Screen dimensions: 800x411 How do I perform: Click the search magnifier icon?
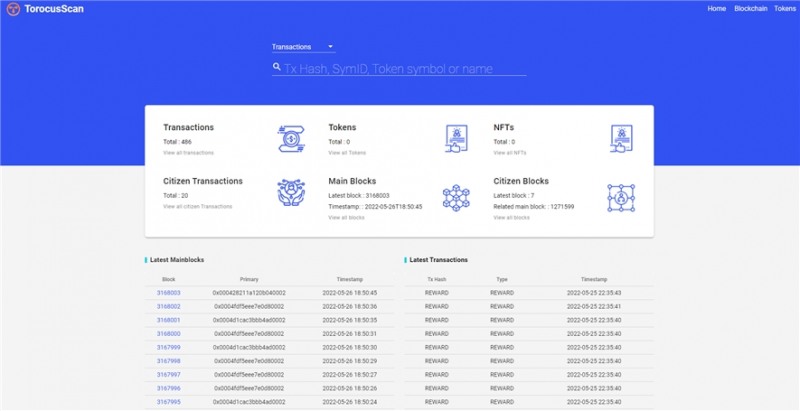click(x=277, y=68)
